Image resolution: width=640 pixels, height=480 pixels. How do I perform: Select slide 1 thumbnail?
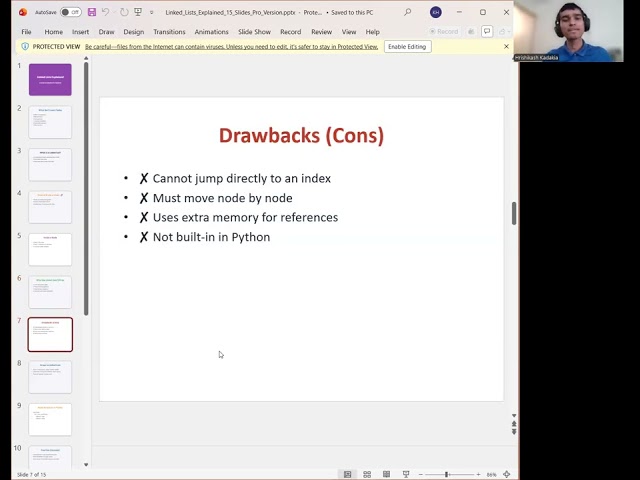click(50, 80)
